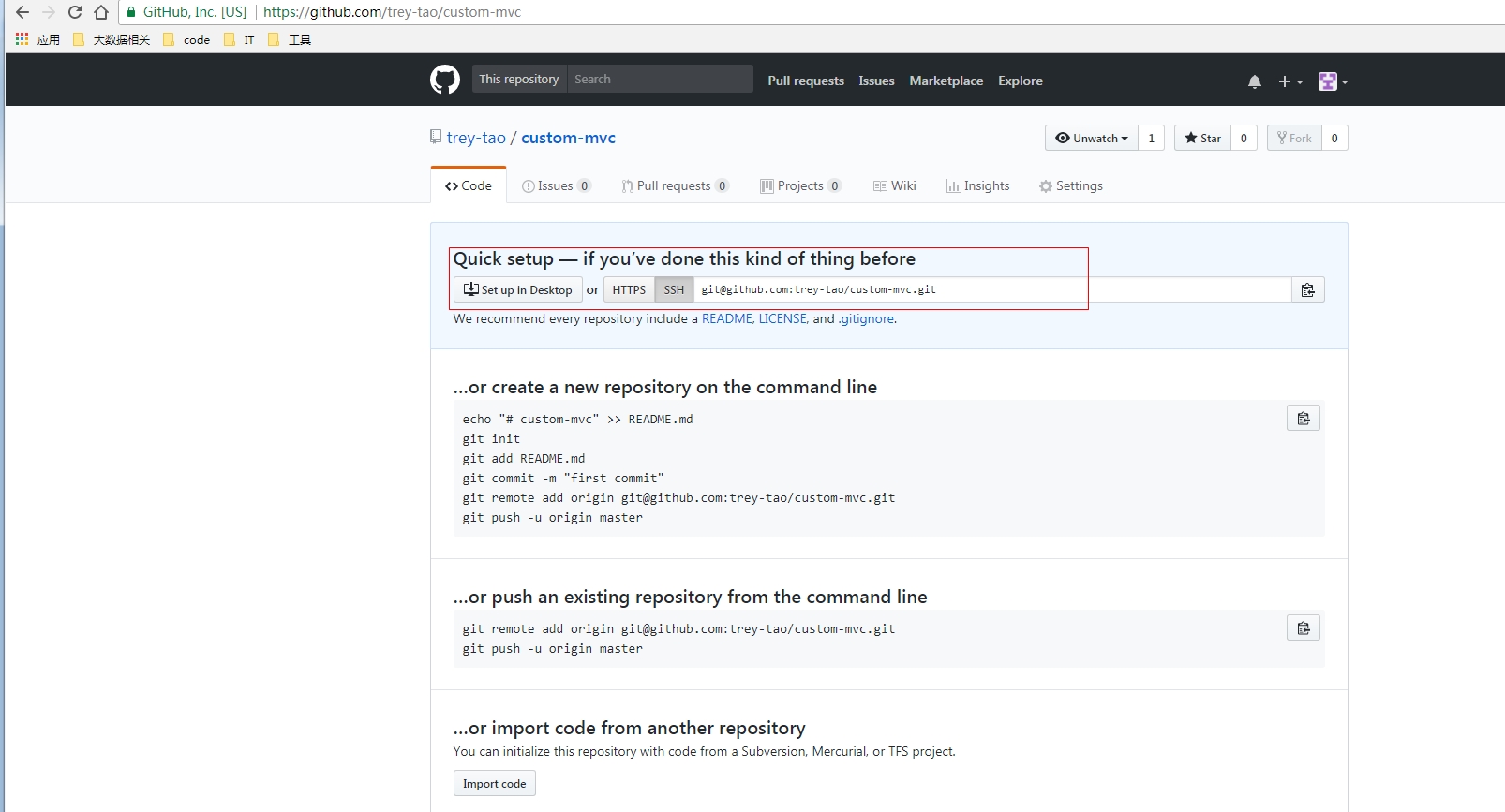The image size is (1505, 812).
Task: Click the Import code button
Action: pos(495,783)
